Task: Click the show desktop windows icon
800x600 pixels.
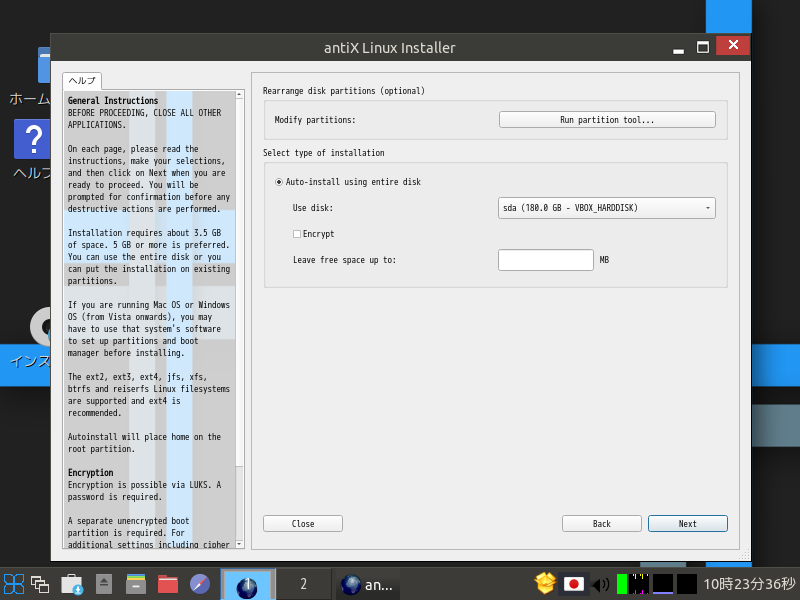Action: click(40, 584)
